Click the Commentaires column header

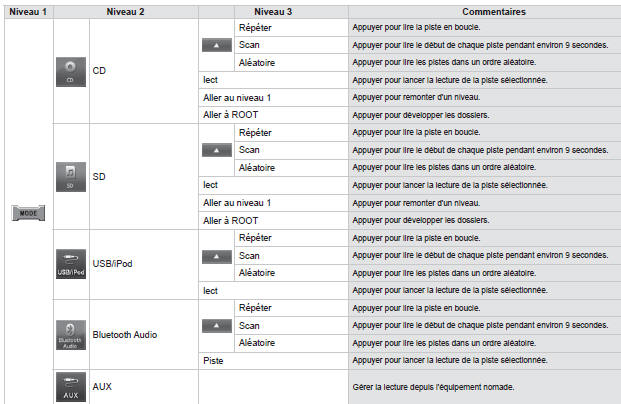pos(494,12)
